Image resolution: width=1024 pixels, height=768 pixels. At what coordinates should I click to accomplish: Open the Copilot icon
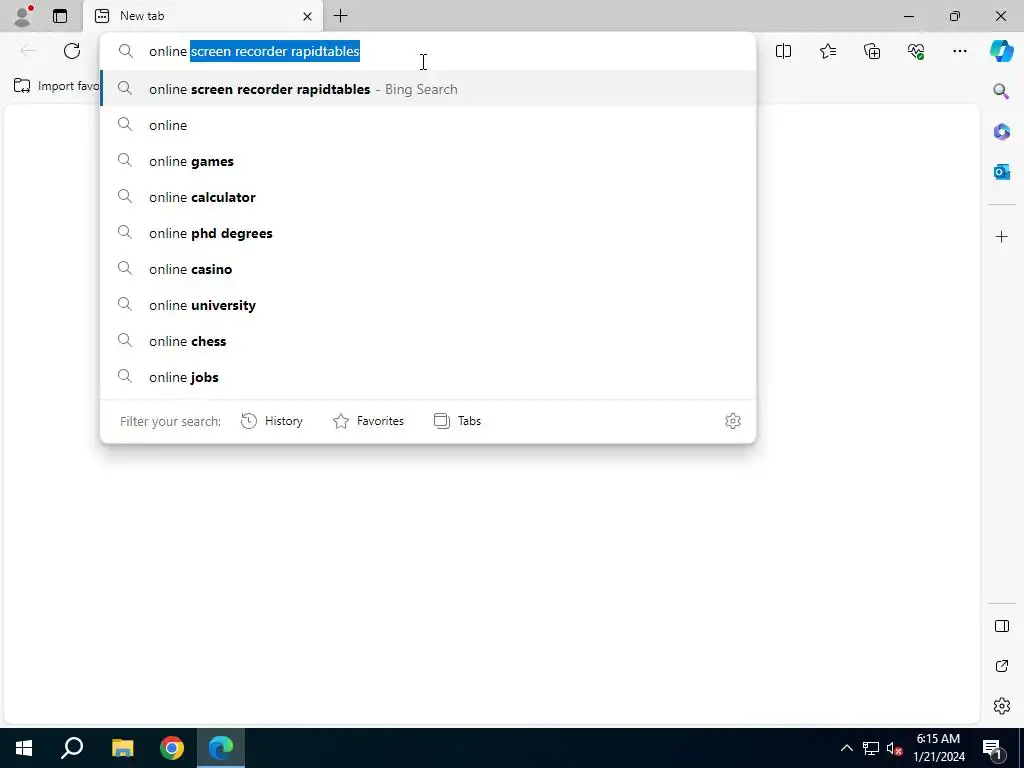pyautogui.click(x=1001, y=51)
